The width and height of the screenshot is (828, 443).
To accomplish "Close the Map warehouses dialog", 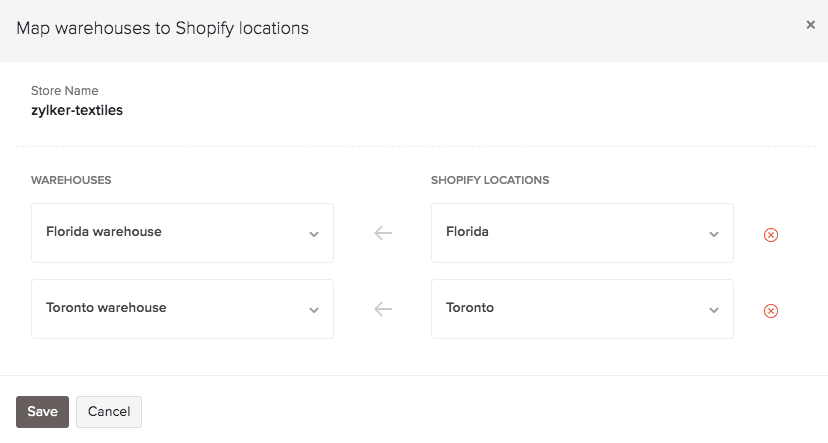I will [x=811, y=25].
